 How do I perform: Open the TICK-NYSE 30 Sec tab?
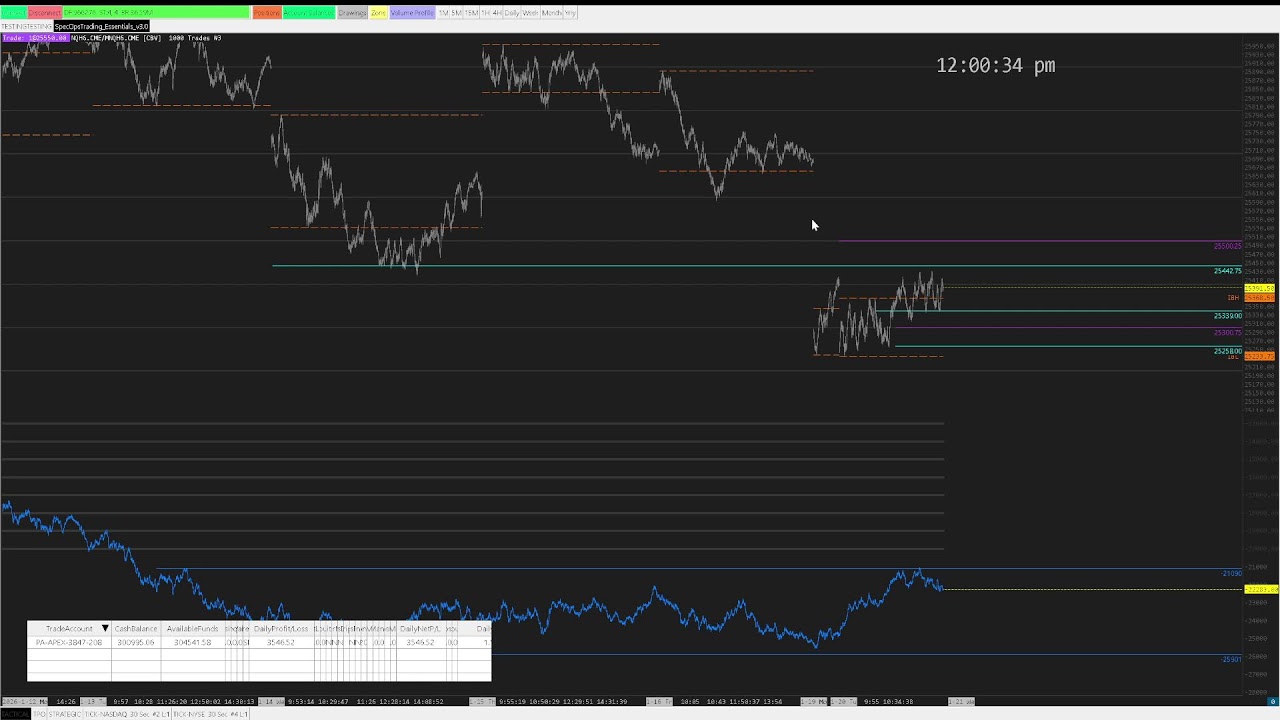tap(210, 714)
